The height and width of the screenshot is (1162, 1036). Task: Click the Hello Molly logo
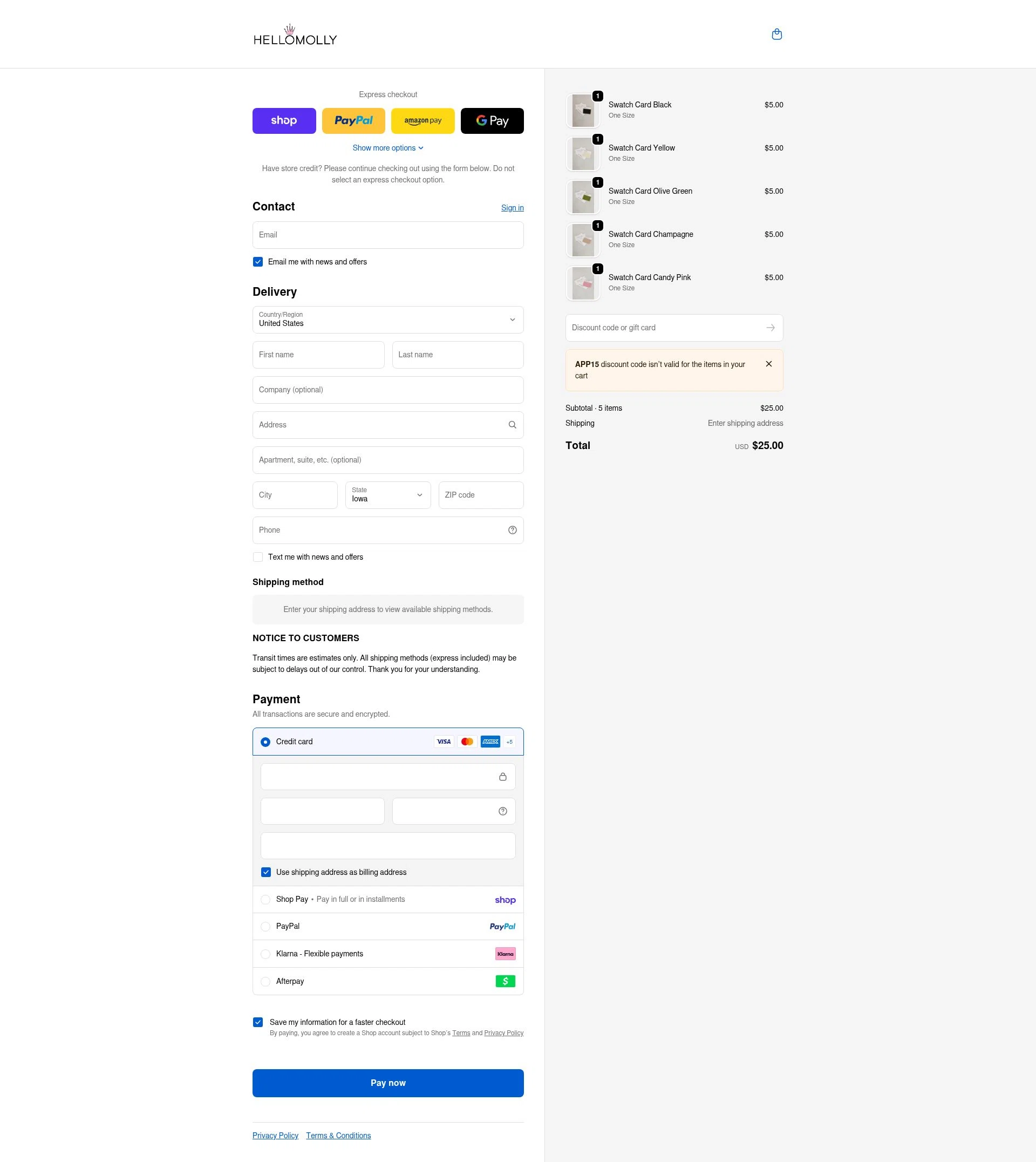(295, 35)
